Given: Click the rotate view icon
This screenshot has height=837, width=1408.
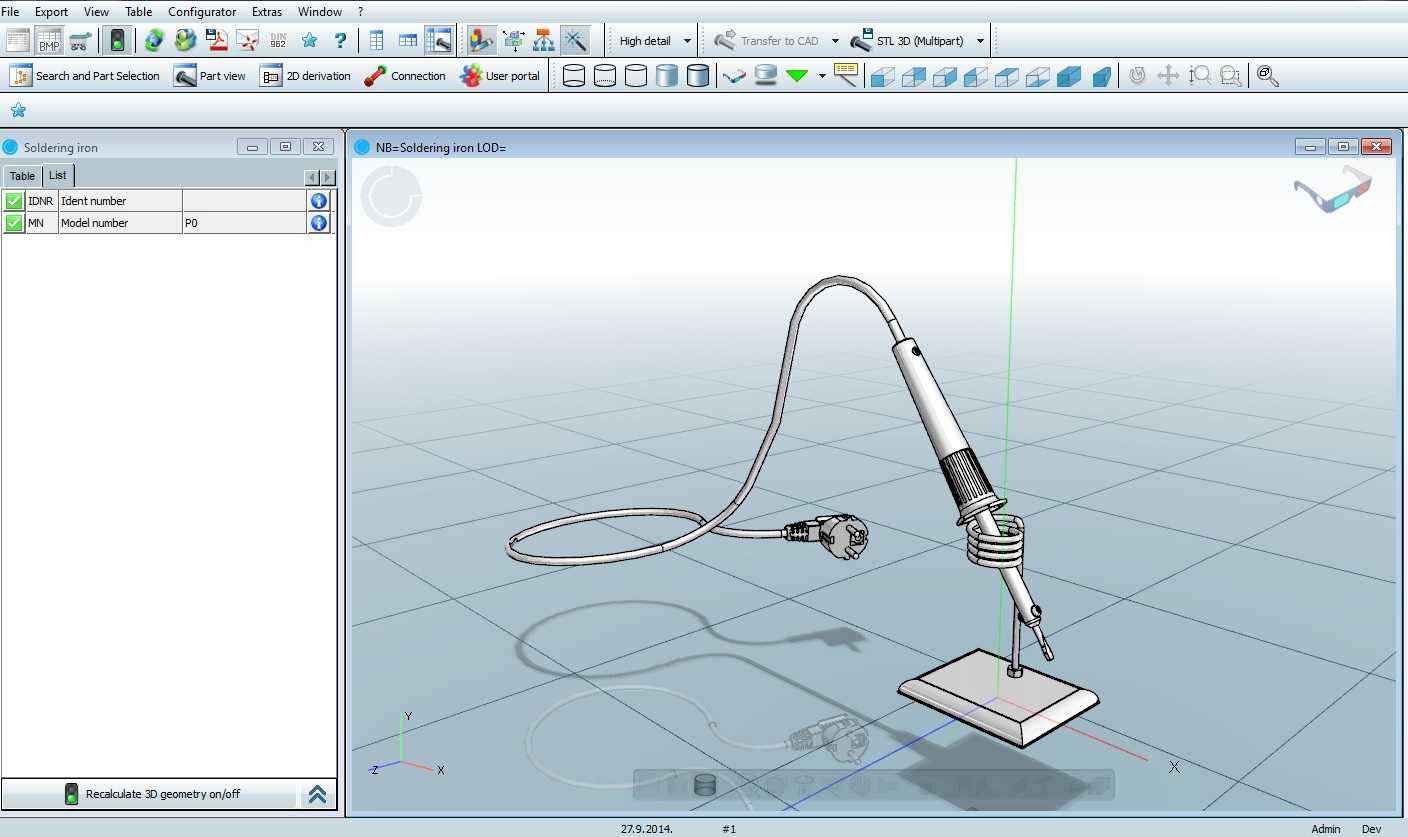Looking at the screenshot, I should (1137, 76).
